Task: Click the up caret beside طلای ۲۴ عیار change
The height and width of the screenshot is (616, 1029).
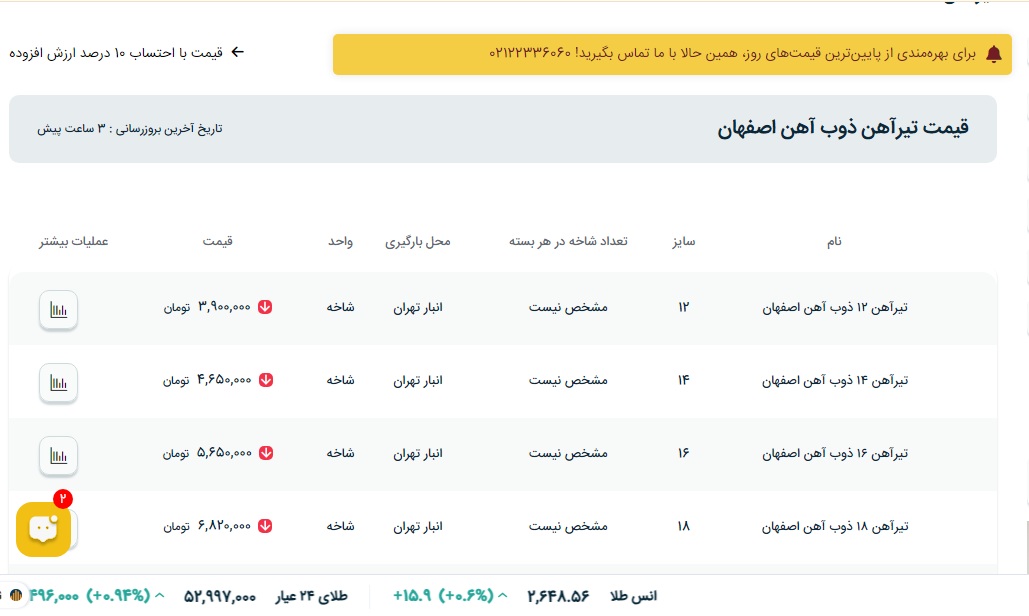Action: tap(160, 596)
